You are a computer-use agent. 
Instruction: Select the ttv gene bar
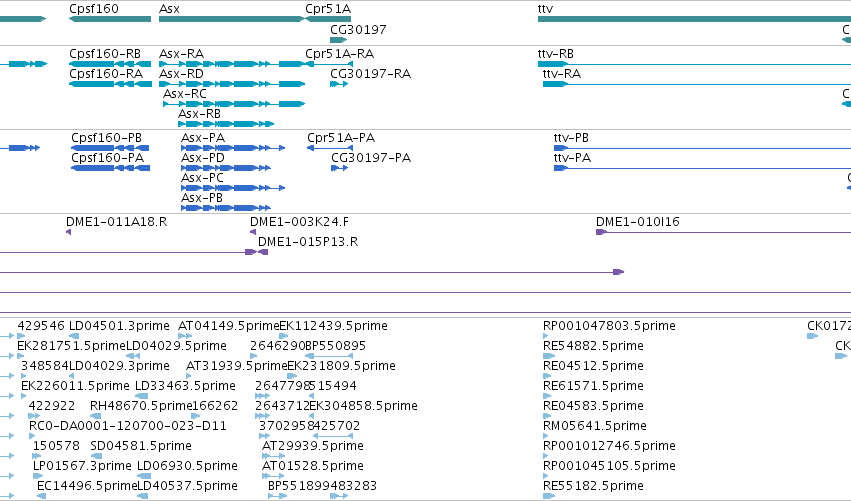tap(694, 19)
